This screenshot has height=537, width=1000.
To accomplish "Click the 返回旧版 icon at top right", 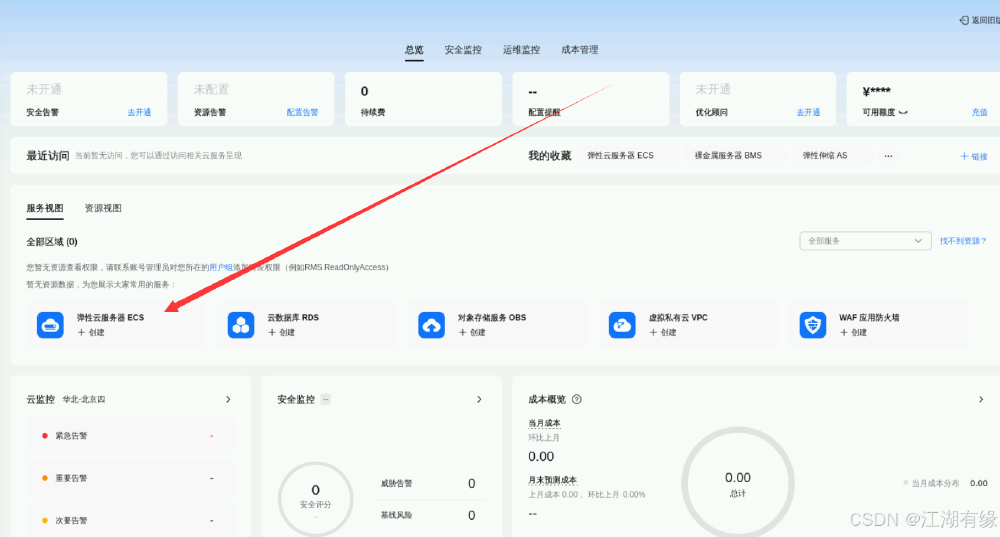I will click(x=964, y=20).
